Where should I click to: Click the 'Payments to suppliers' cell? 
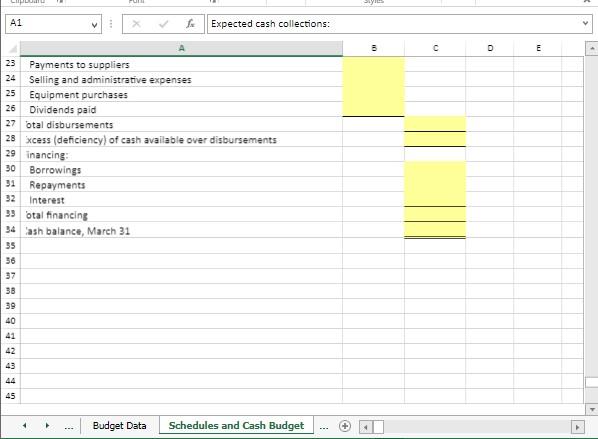point(182,64)
